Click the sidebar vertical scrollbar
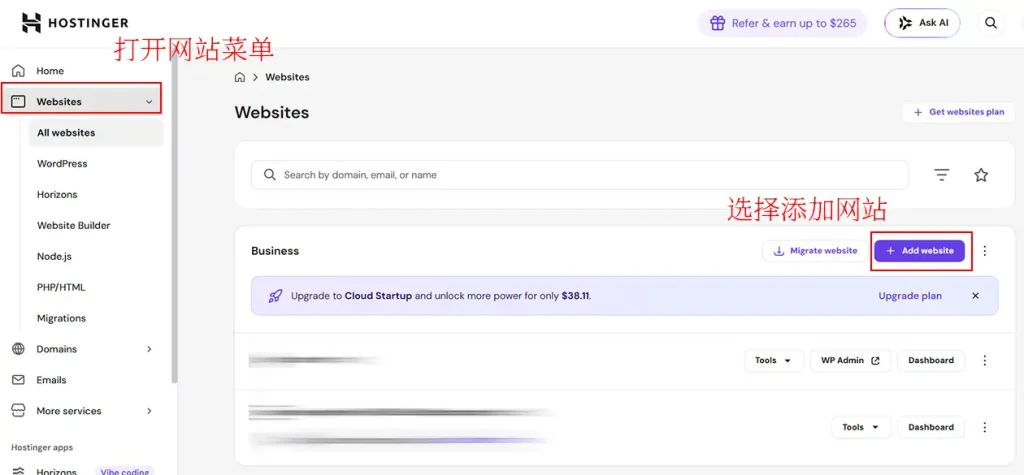This screenshot has width=1024, height=475. (174, 219)
